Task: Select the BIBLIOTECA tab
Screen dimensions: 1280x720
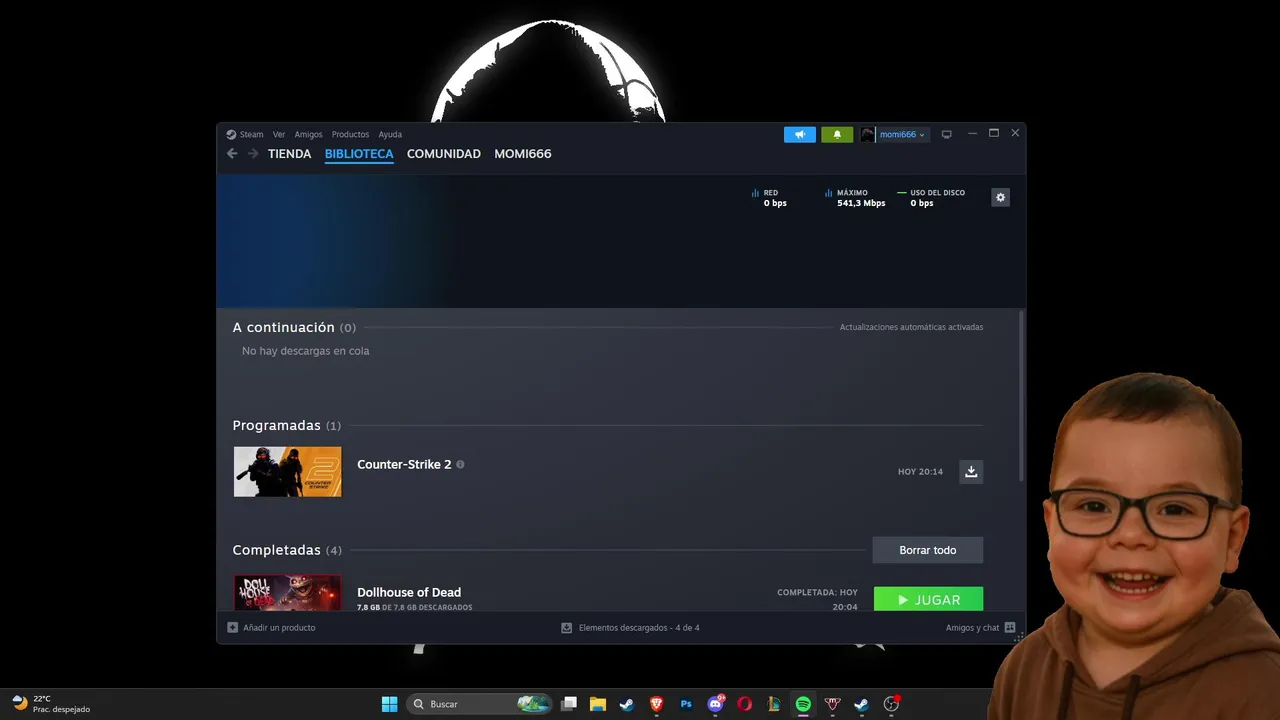Action: pyautogui.click(x=359, y=154)
